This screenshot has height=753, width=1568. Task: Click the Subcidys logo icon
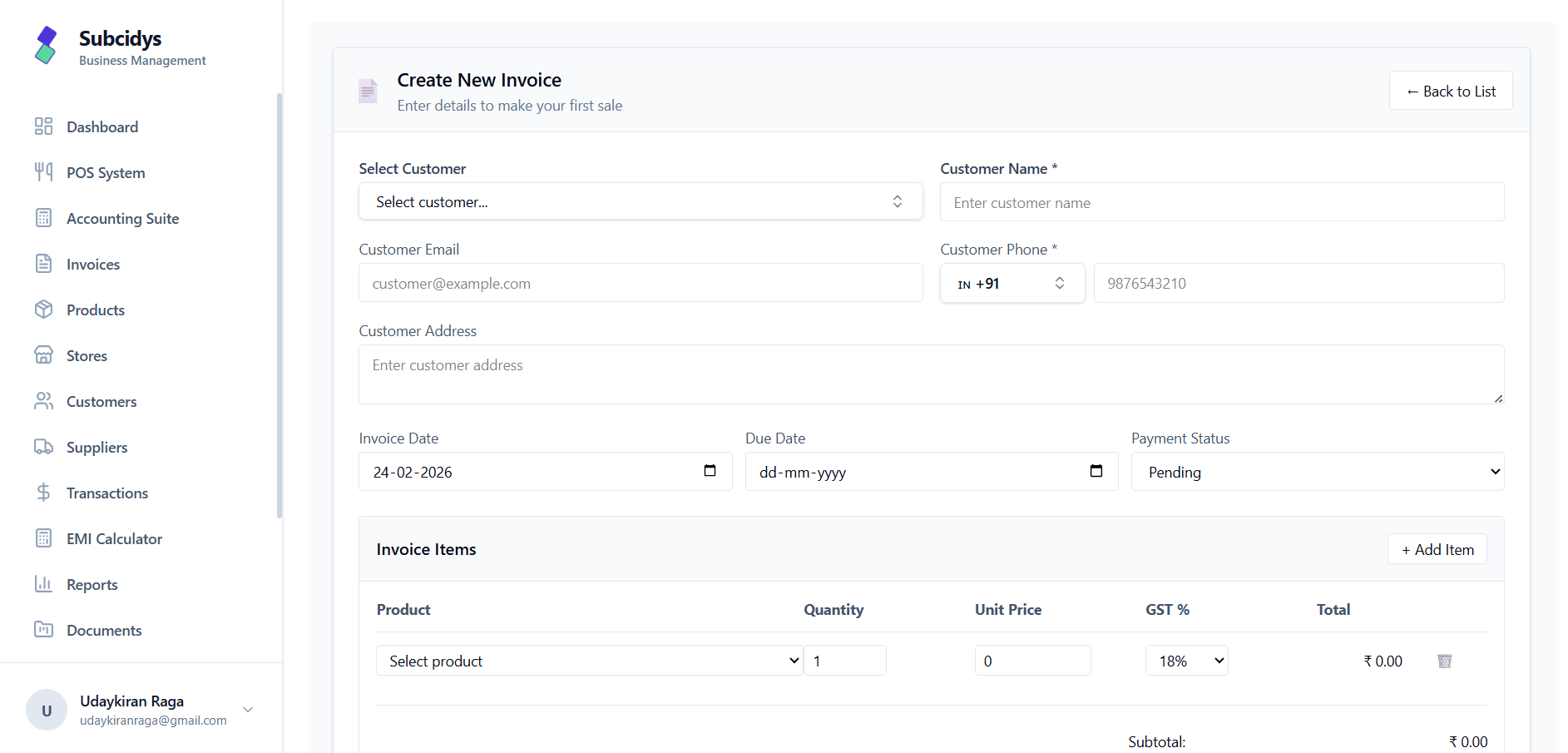tap(46, 45)
